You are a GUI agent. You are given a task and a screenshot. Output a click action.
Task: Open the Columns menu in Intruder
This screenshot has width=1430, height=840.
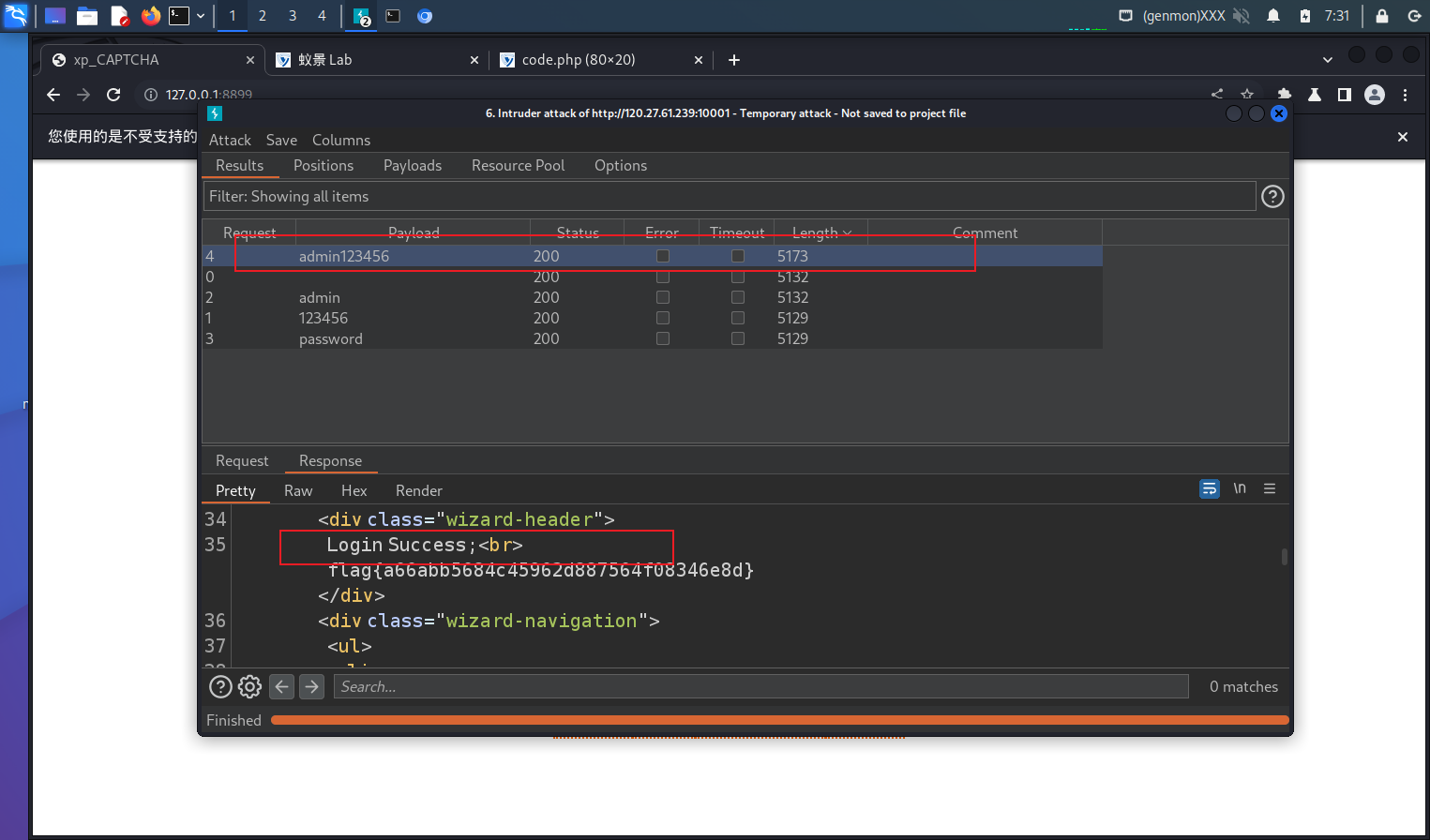pyautogui.click(x=341, y=140)
